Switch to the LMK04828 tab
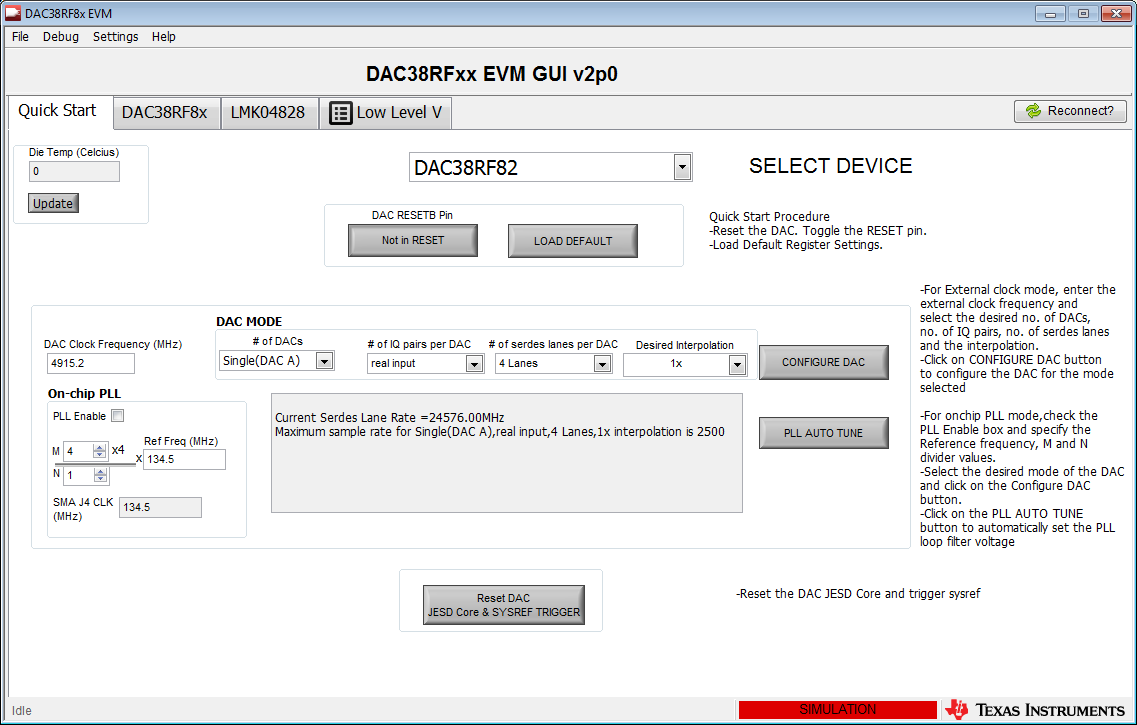 (x=268, y=112)
